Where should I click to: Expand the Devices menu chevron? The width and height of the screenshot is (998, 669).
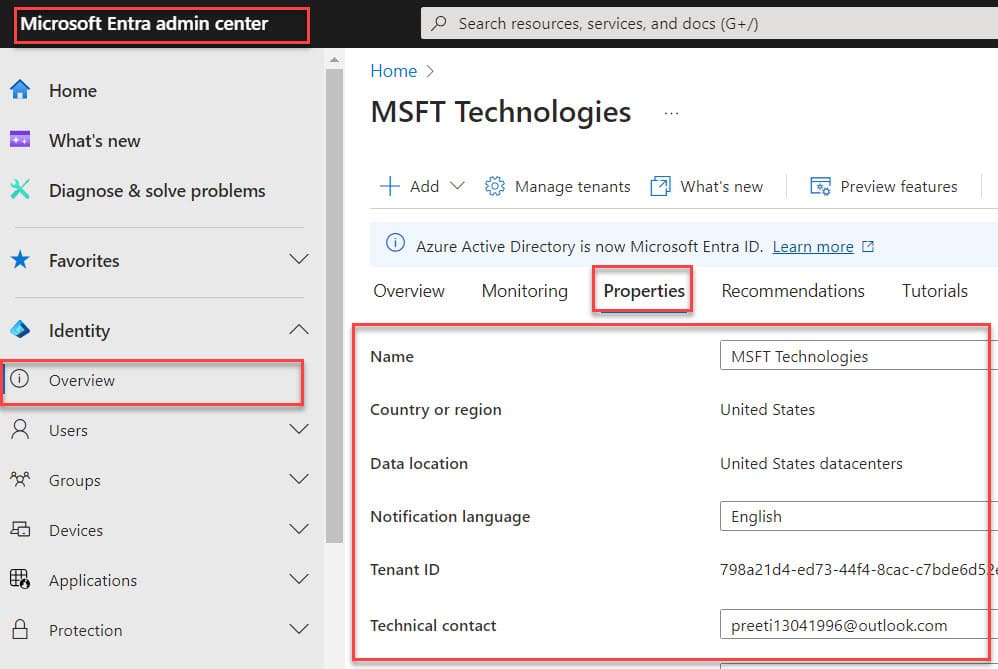click(x=299, y=529)
